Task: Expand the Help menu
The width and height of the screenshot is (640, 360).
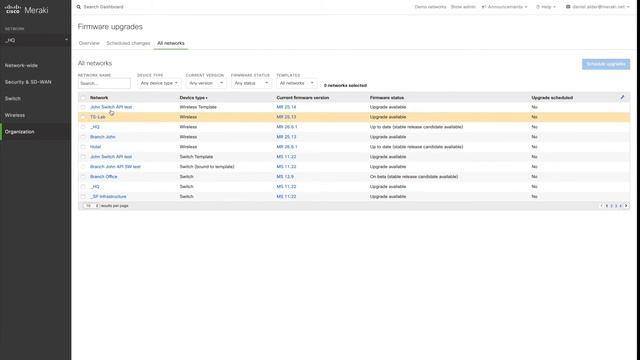Action: 546,7
